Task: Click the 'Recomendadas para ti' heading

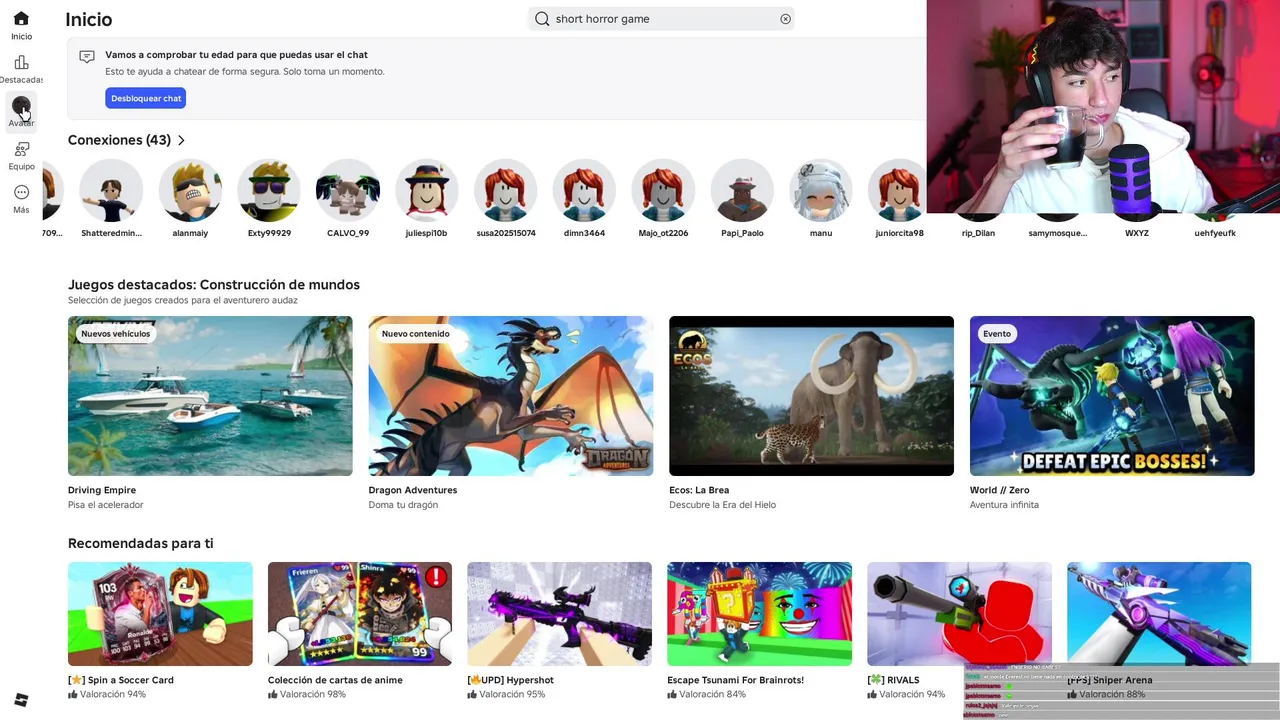Action: pyautogui.click(x=140, y=543)
